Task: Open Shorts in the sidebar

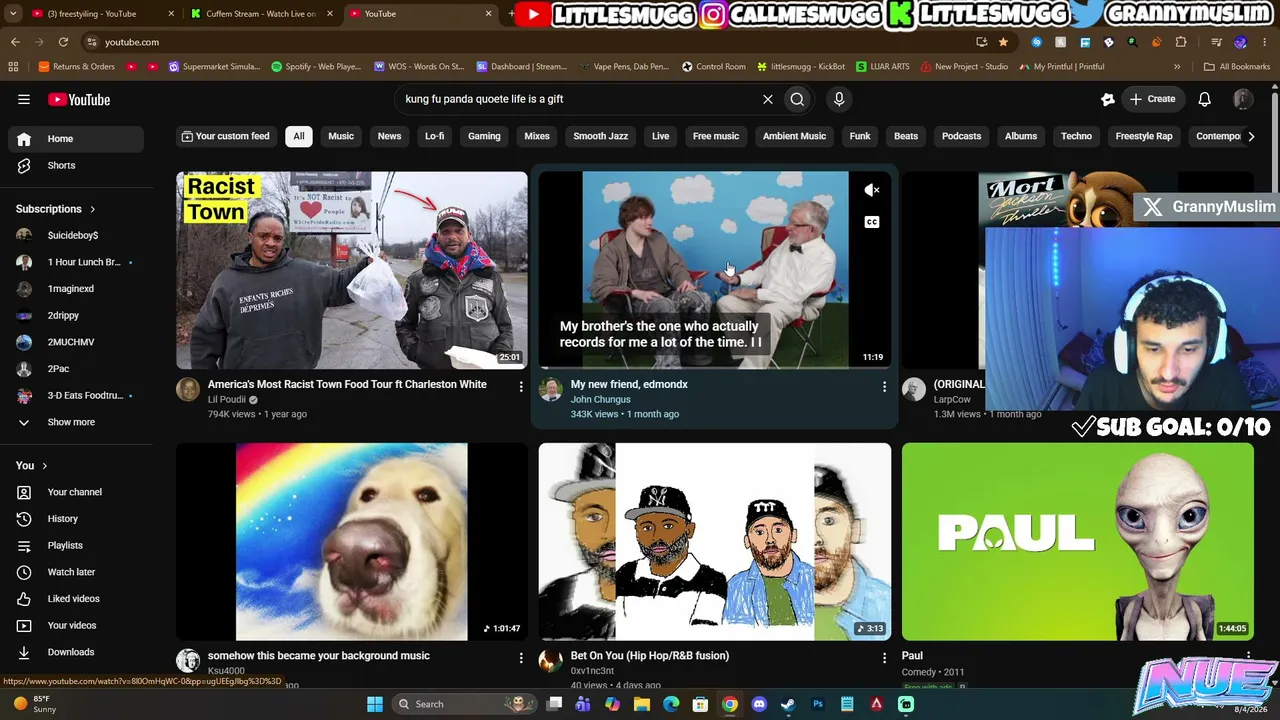Action: pos(78,165)
